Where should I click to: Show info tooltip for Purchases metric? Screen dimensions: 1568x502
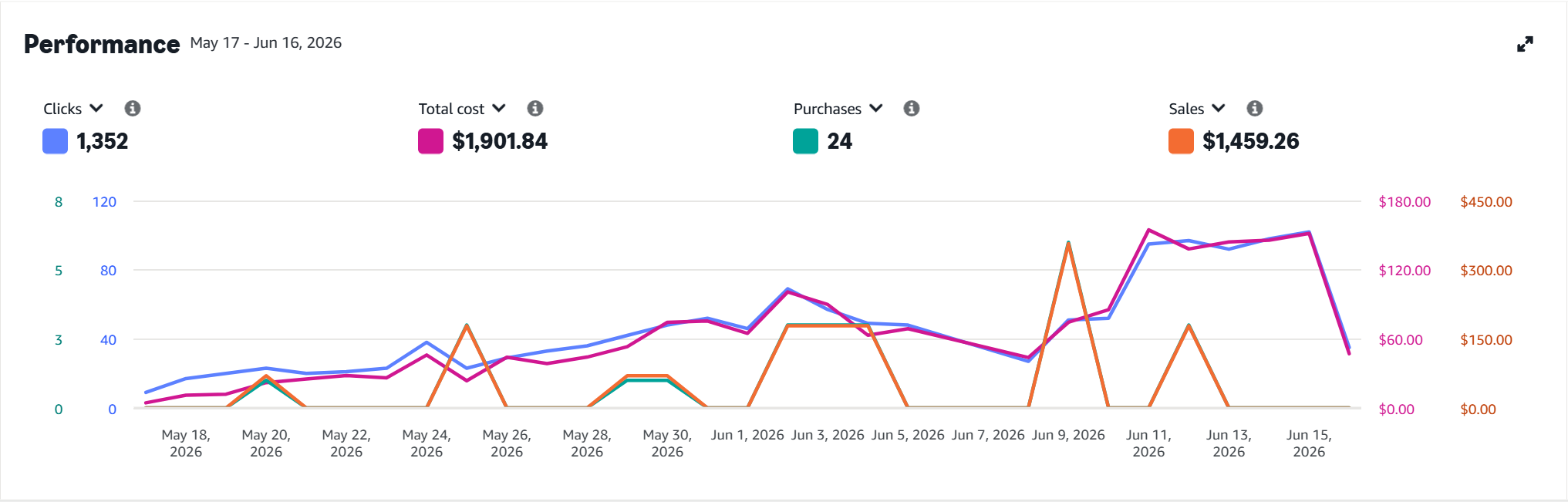pyautogui.click(x=912, y=109)
